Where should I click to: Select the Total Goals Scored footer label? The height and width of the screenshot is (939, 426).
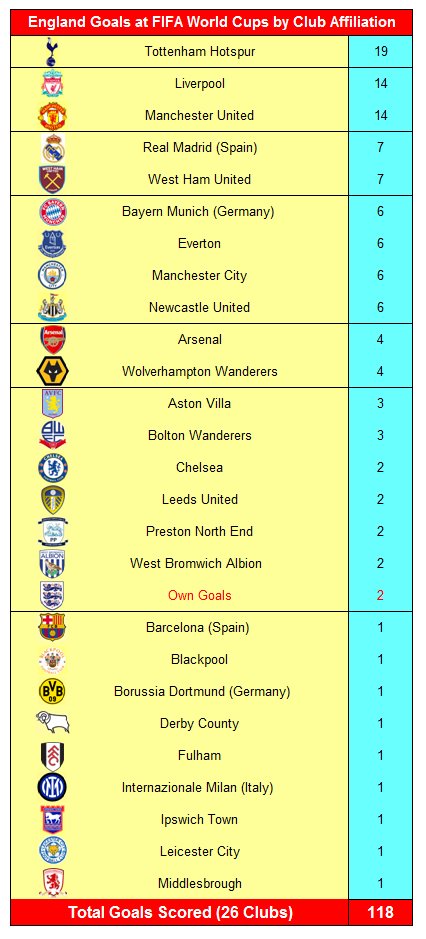(x=180, y=913)
